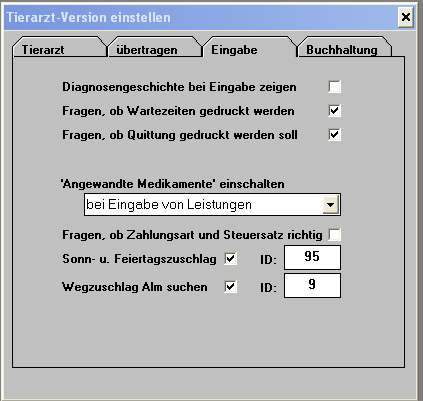Click ID label beside Feiertagszuschlag checkbox

click(268, 259)
